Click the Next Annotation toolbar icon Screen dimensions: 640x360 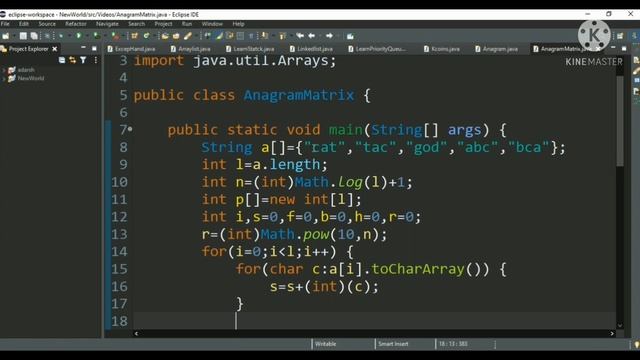pyautogui.click(x=264, y=36)
